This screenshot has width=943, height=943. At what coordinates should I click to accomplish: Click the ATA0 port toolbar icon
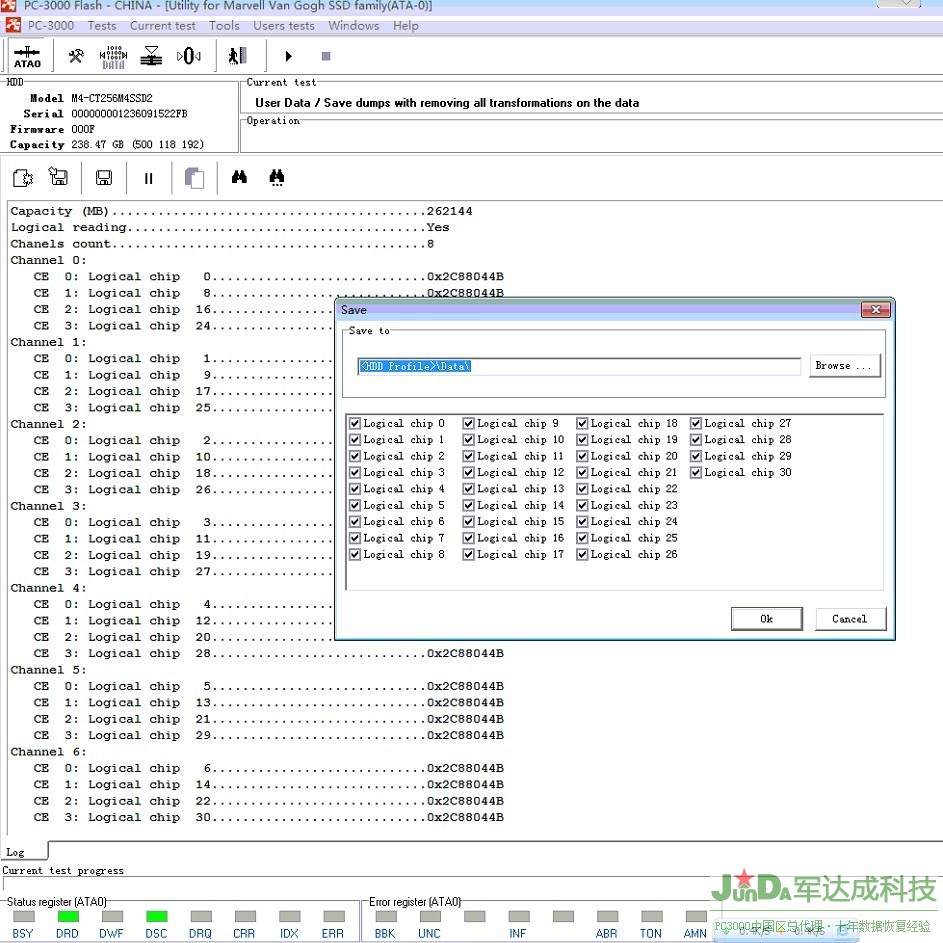click(27, 56)
